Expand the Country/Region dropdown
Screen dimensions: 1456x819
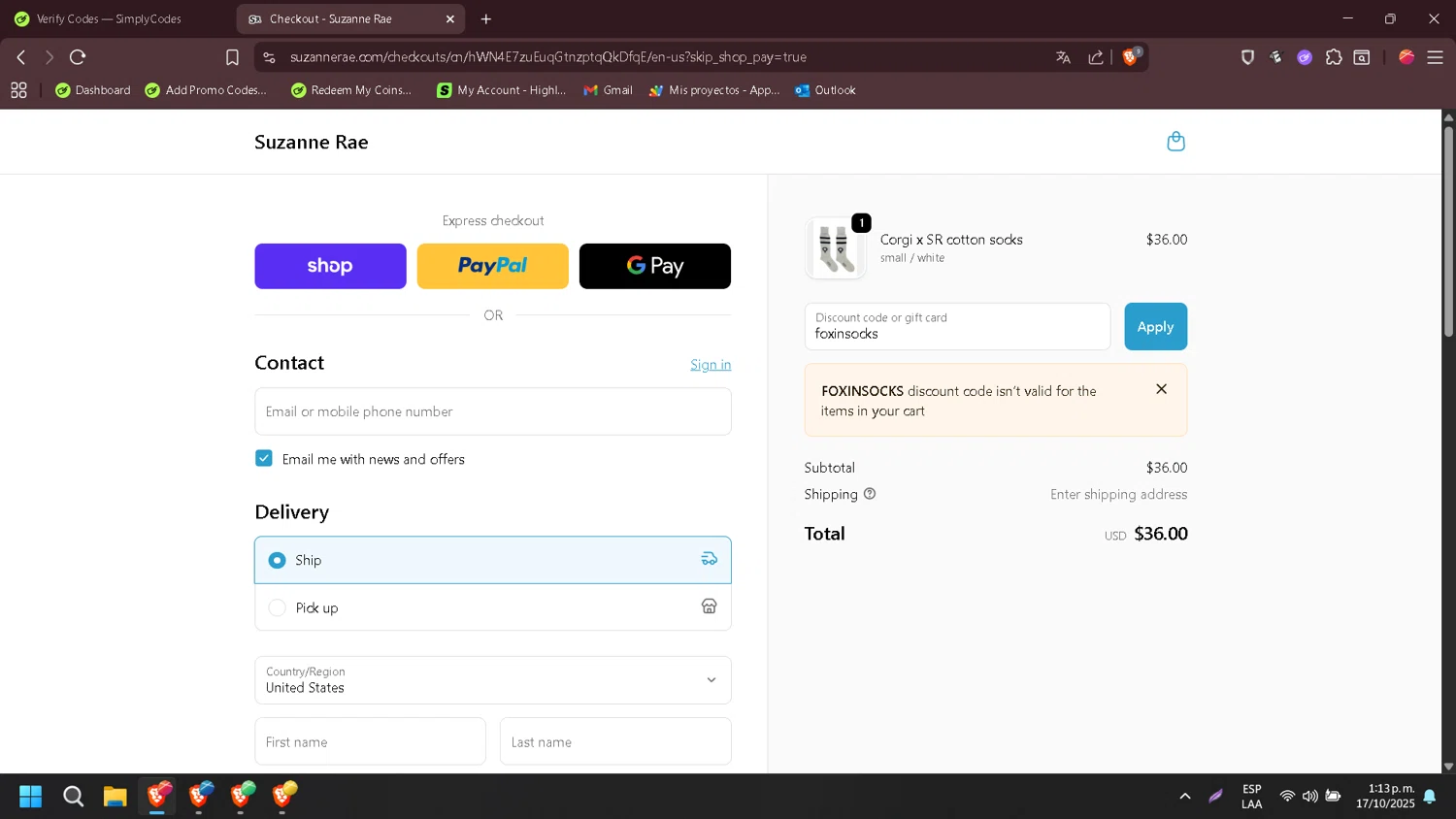coord(493,680)
